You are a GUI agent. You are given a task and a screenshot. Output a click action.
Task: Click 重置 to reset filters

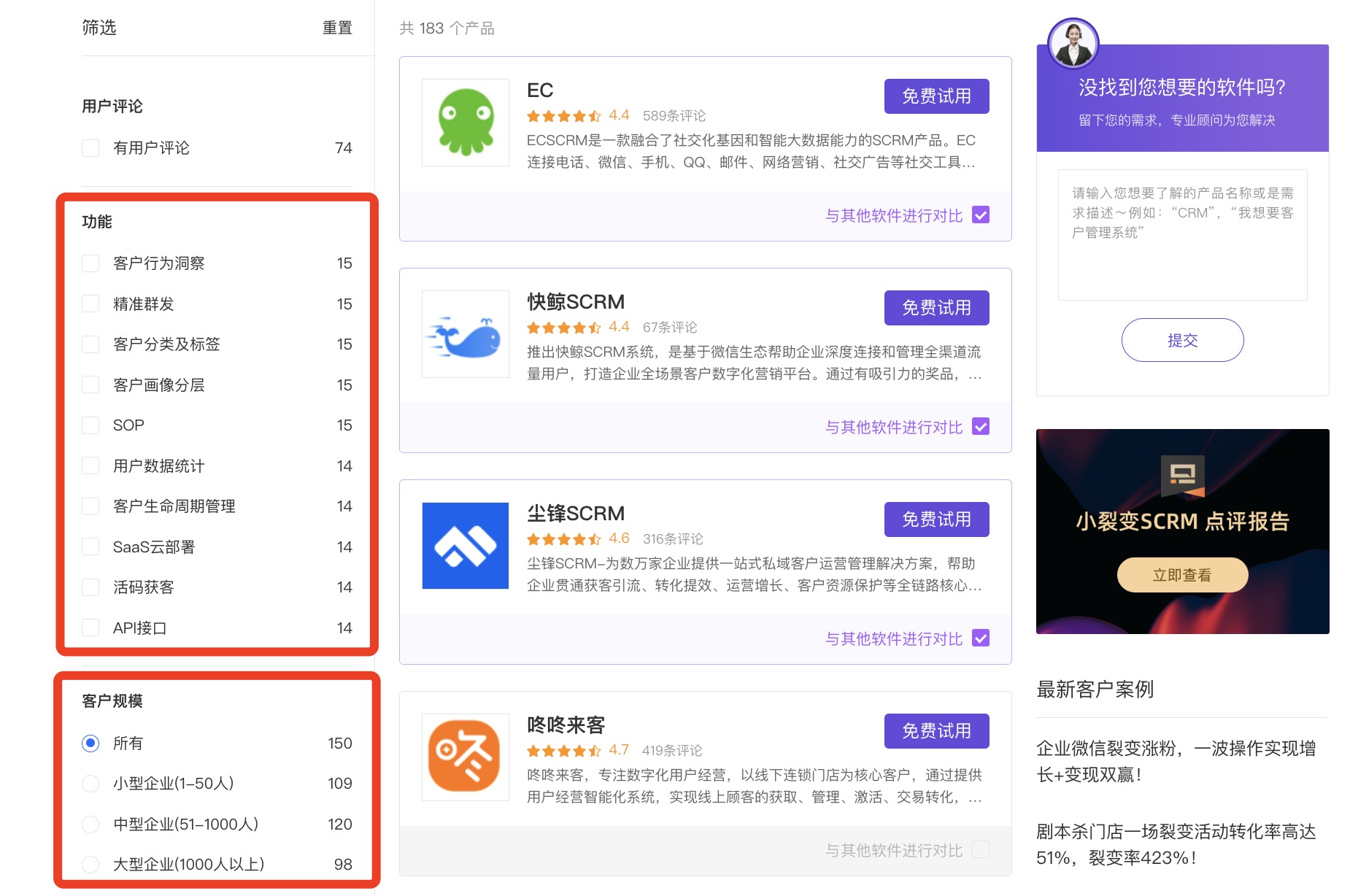[x=337, y=28]
